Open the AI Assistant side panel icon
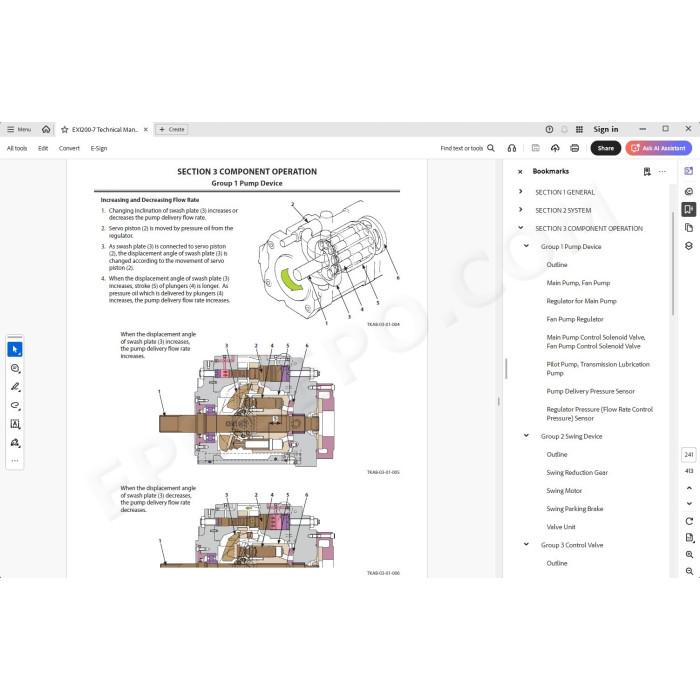 (x=688, y=171)
